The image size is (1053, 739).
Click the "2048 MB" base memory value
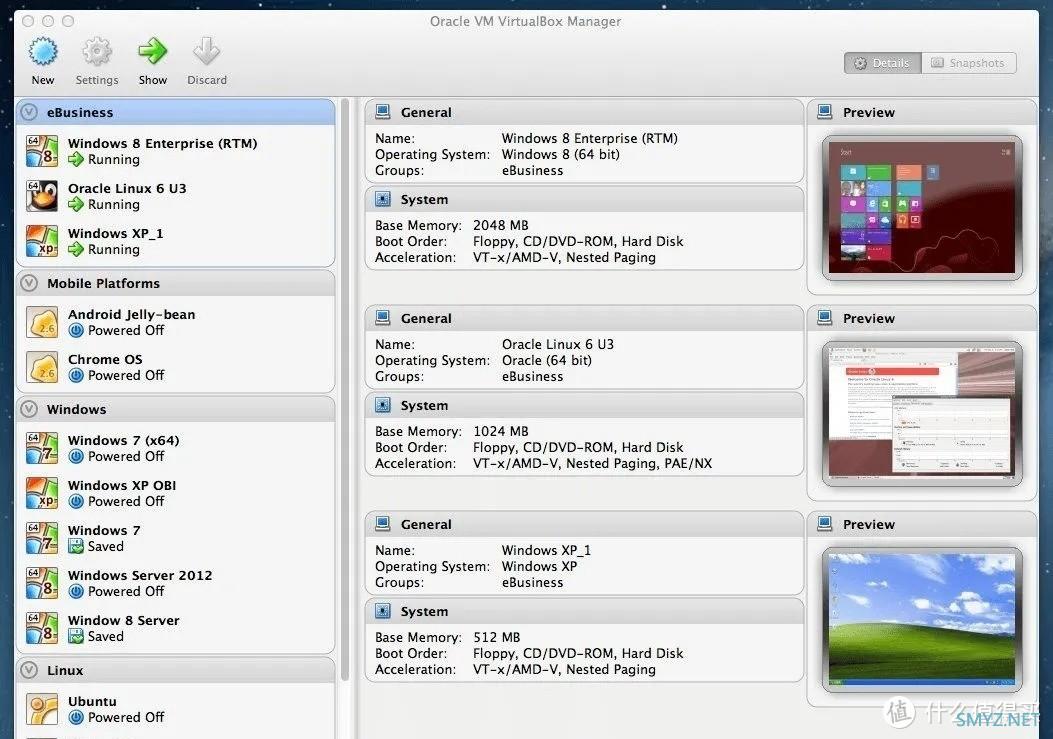(x=501, y=226)
